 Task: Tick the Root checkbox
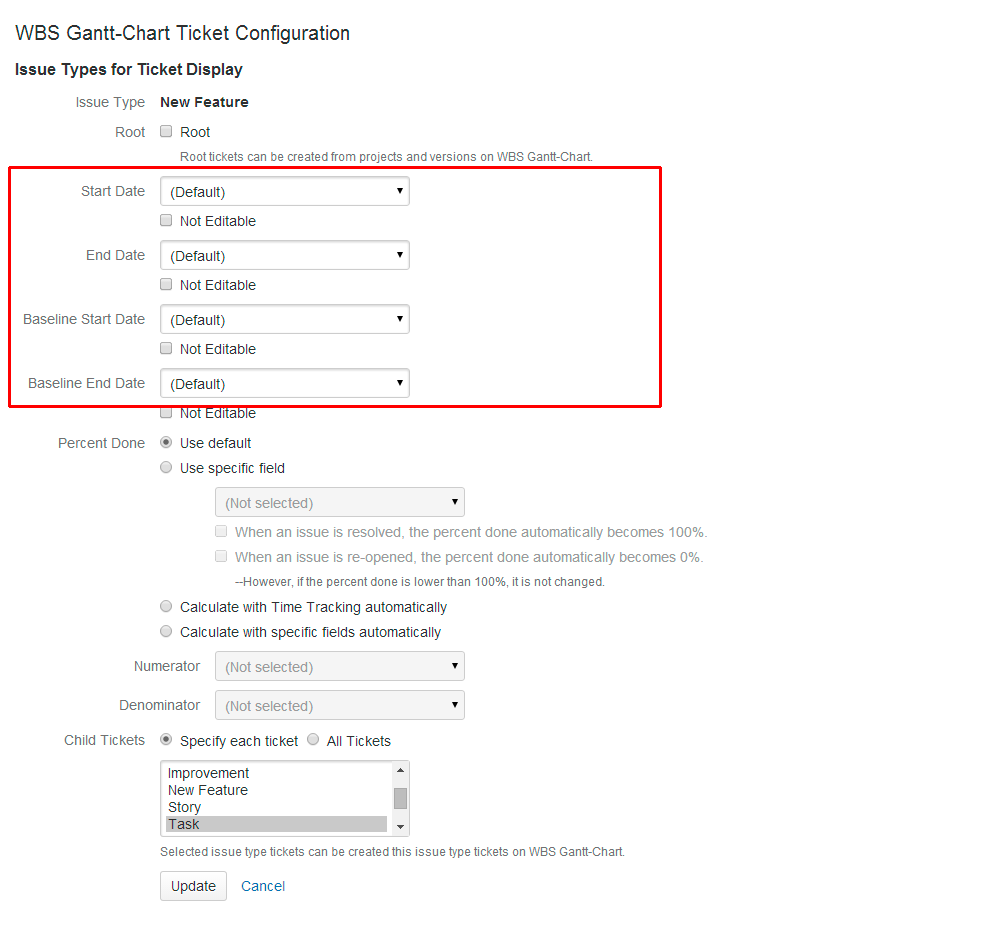167,132
